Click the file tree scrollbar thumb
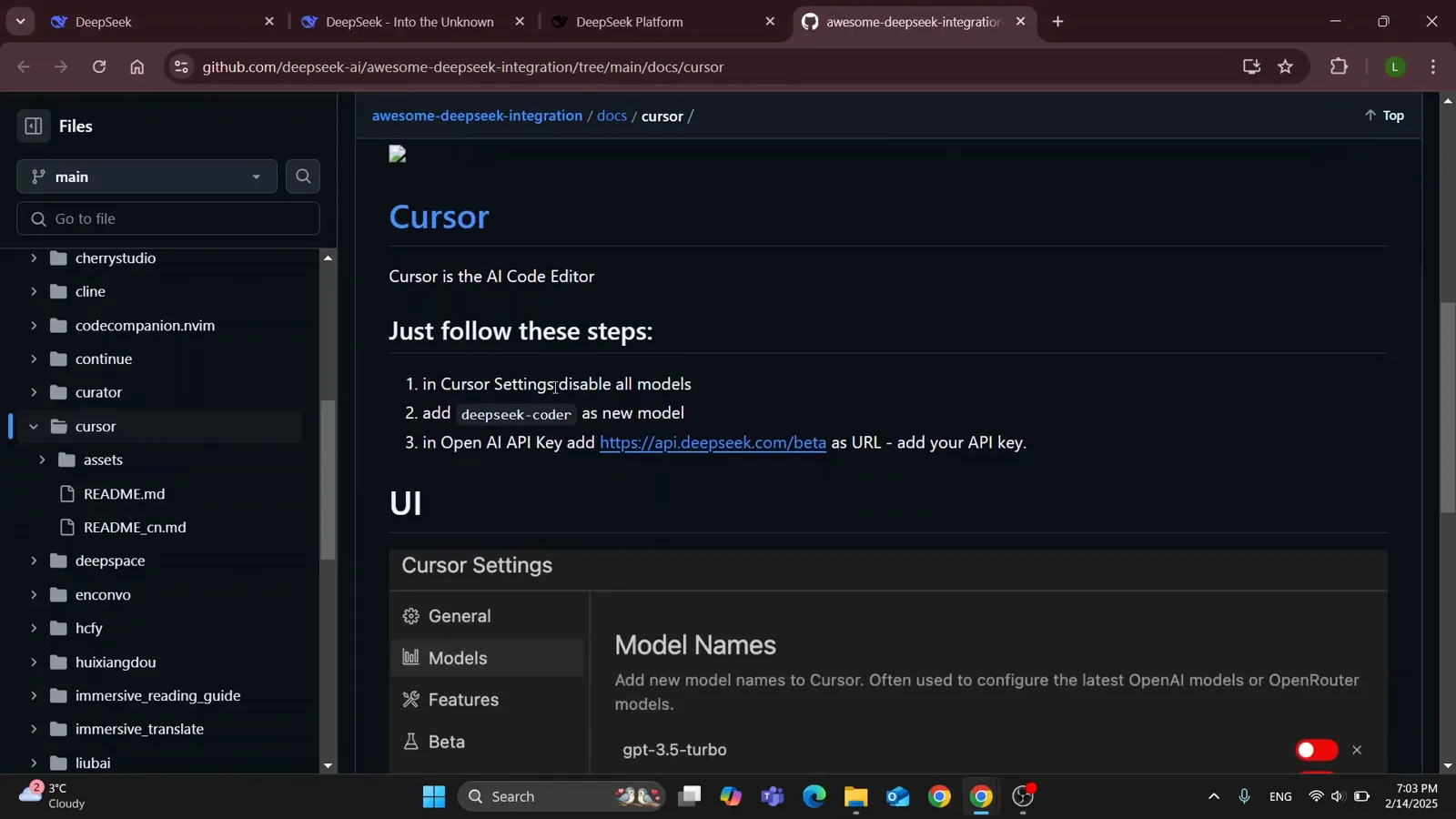The height and width of the screenshot is (819, 1456). (x=328, y=480)
